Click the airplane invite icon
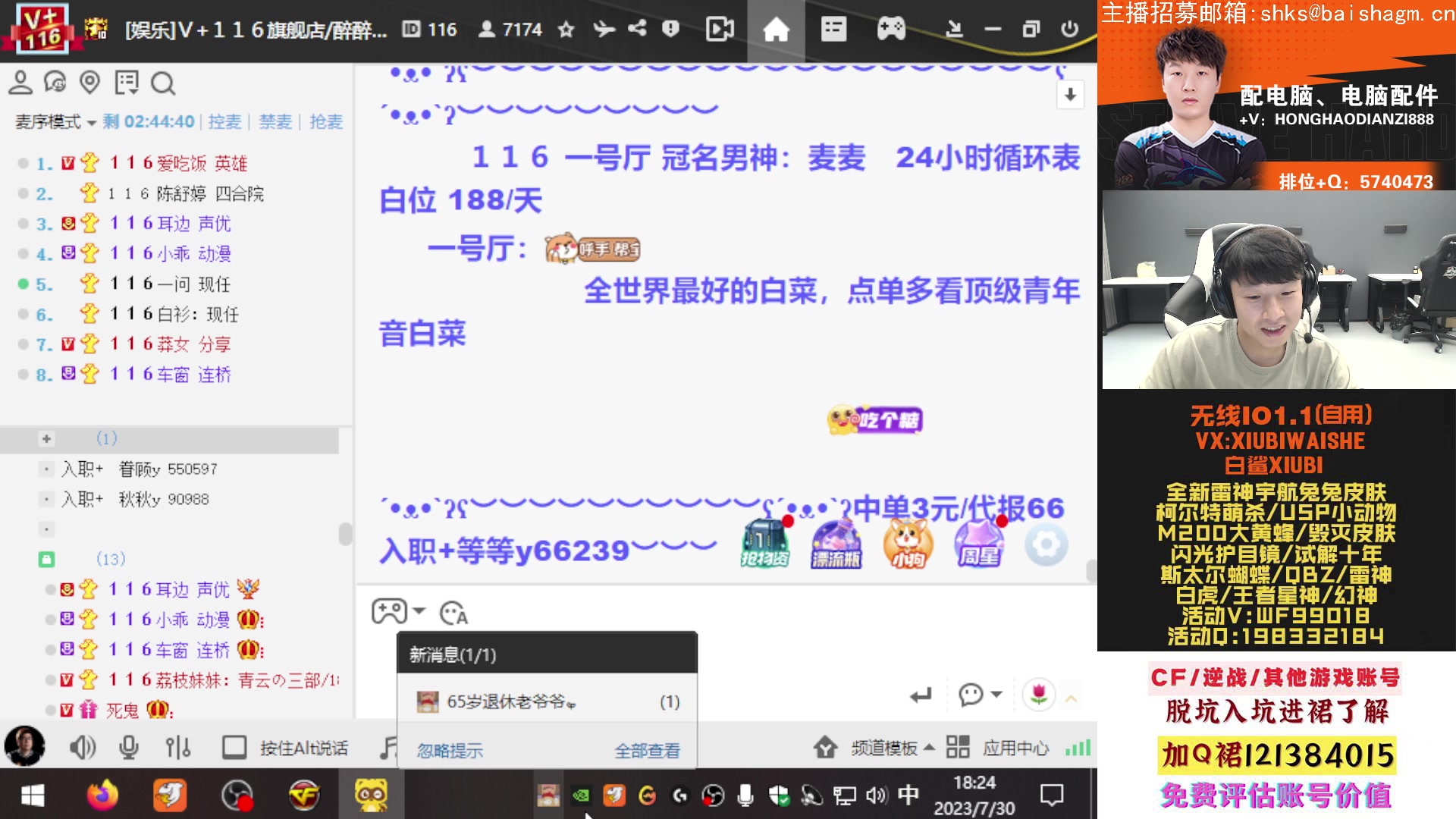Screen dimensions: 1456x819 604,30
